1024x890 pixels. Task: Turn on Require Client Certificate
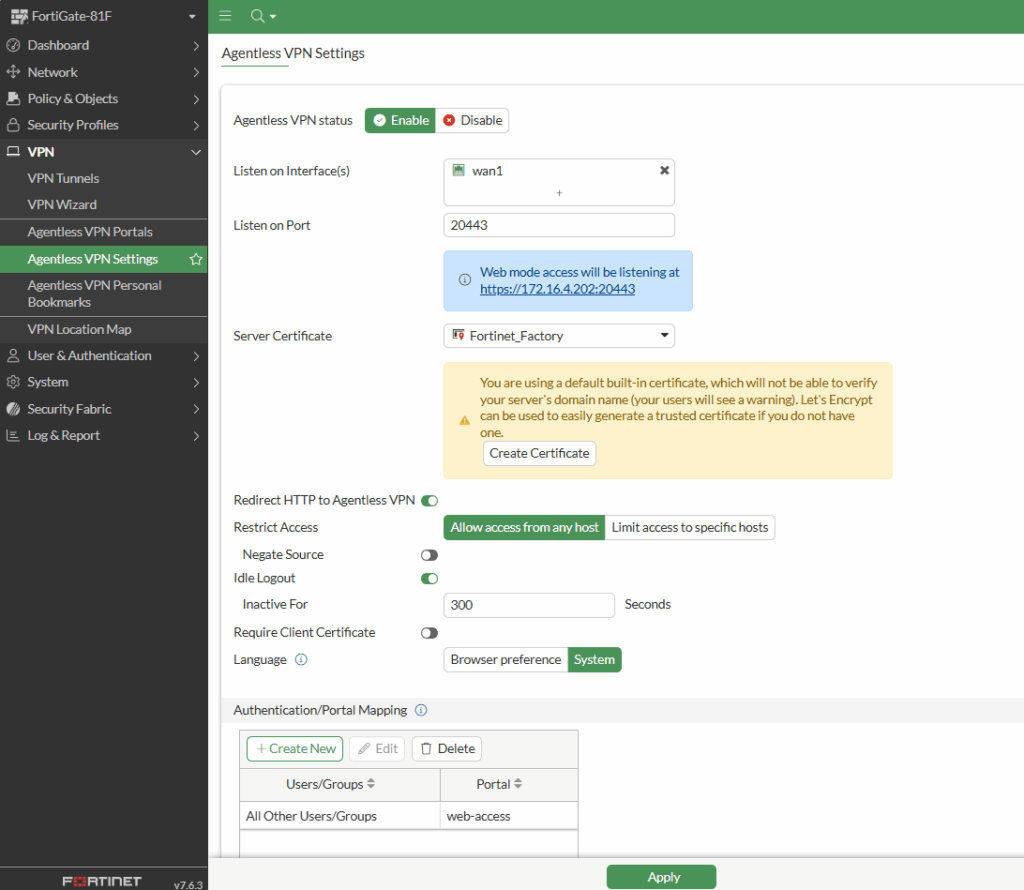coord(429,632)
